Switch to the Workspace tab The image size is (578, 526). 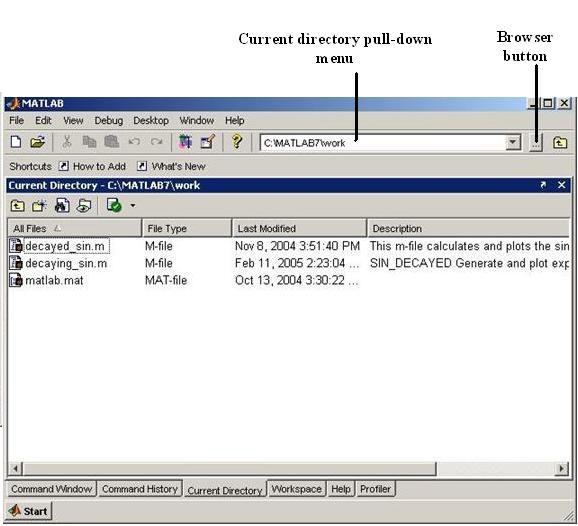click(297, 489)
